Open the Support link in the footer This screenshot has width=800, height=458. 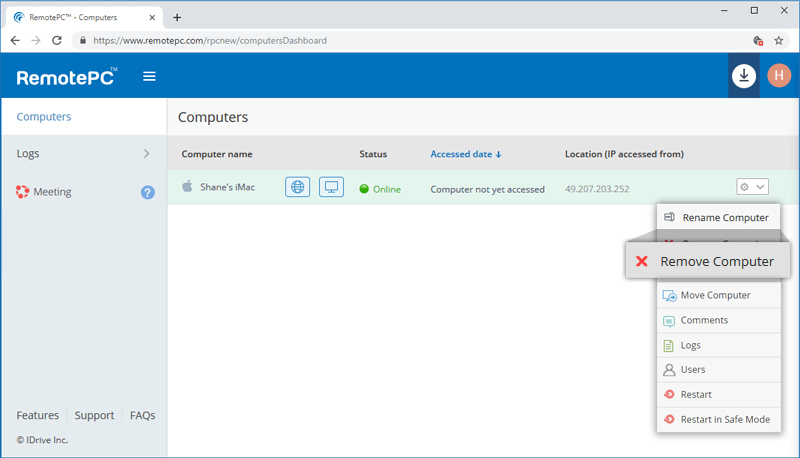coord(94,415)
